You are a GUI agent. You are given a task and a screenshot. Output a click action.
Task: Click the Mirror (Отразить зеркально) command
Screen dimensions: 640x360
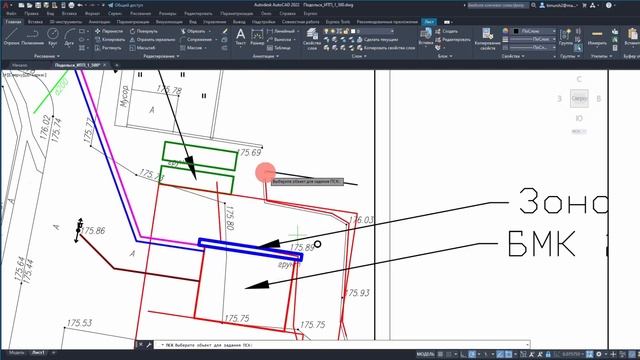(152, 40)
